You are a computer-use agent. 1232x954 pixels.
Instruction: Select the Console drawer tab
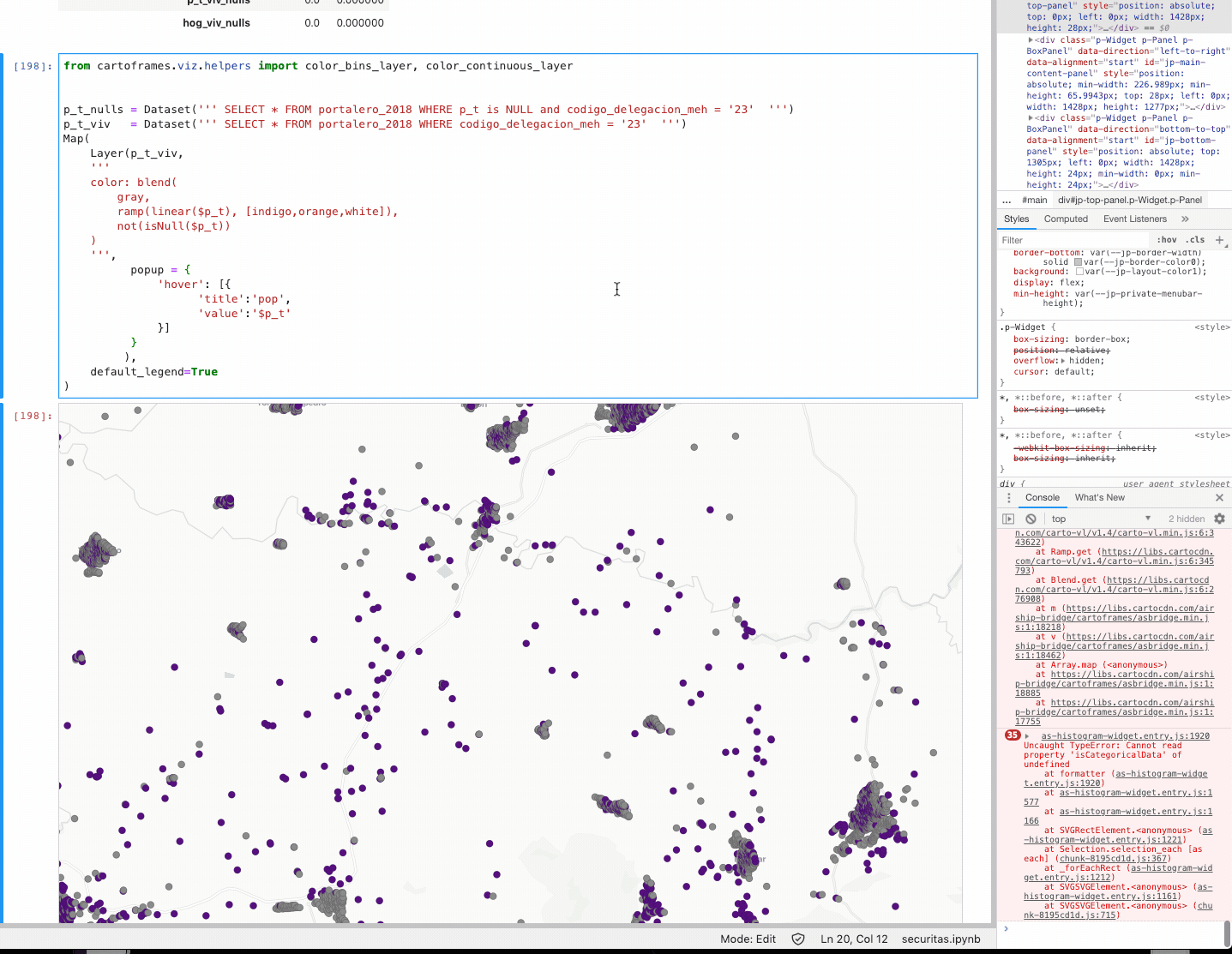1043,498
